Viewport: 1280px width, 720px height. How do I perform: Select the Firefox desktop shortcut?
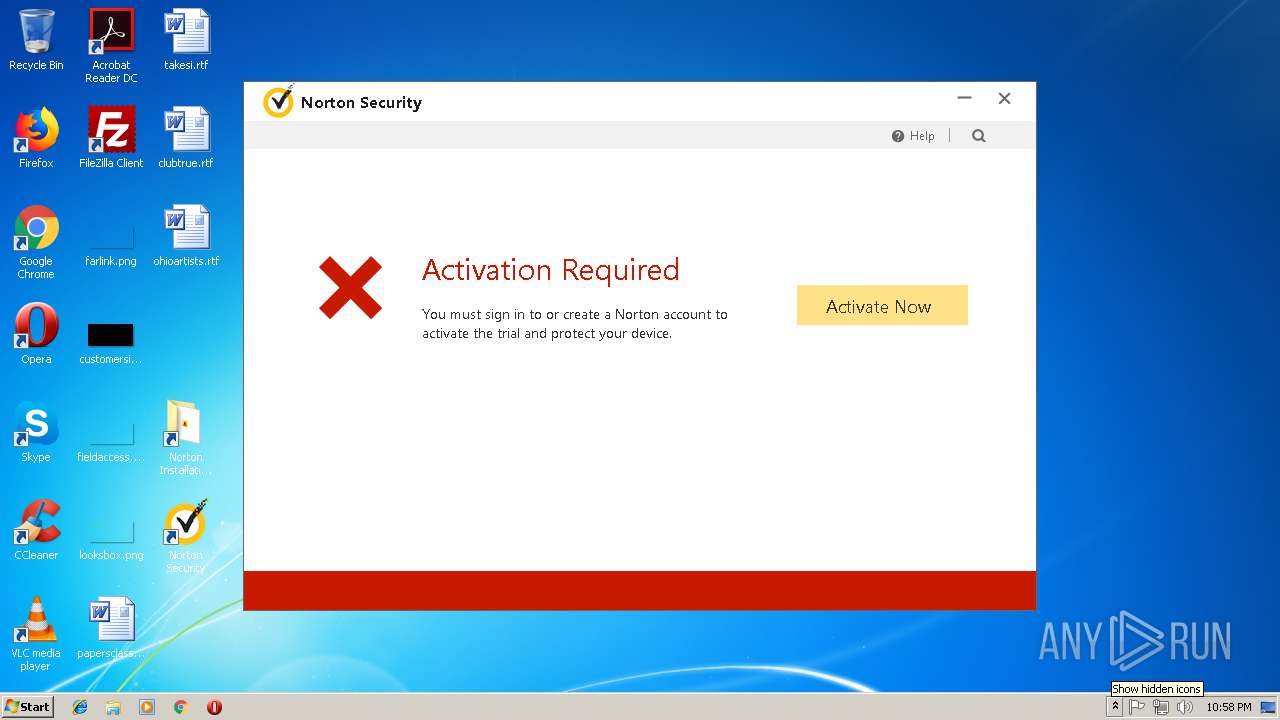tap(36, 138)
